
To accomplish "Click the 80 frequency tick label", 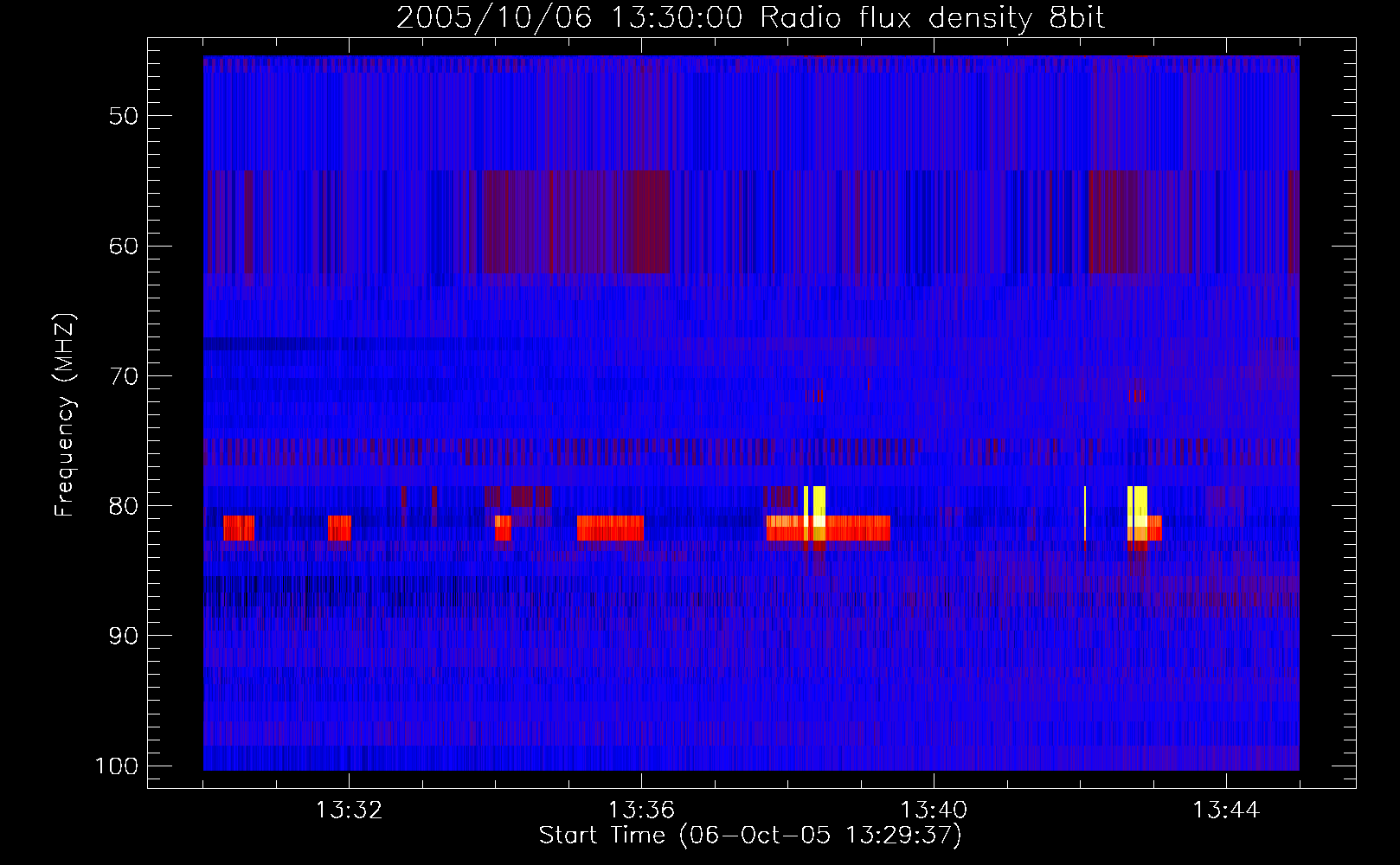I will [124, 506].
